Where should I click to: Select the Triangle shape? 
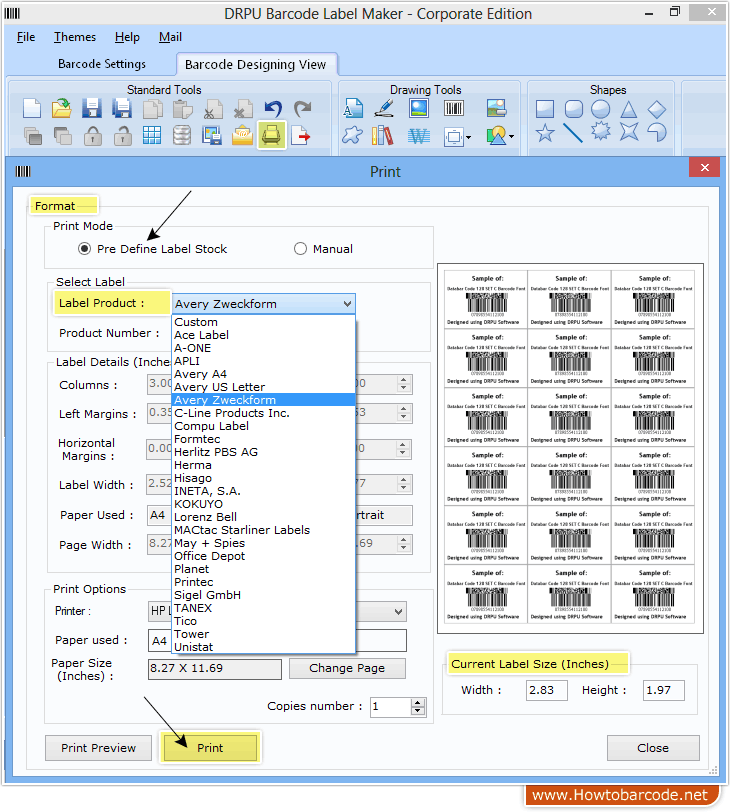(x=629, y=109)
